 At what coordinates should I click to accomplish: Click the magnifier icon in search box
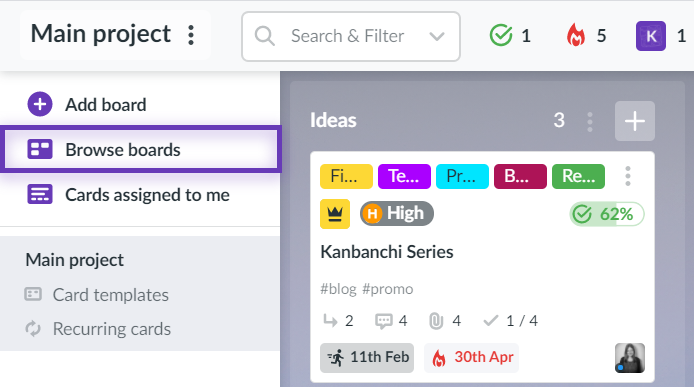pyautogui.click(x=265, y=36)
